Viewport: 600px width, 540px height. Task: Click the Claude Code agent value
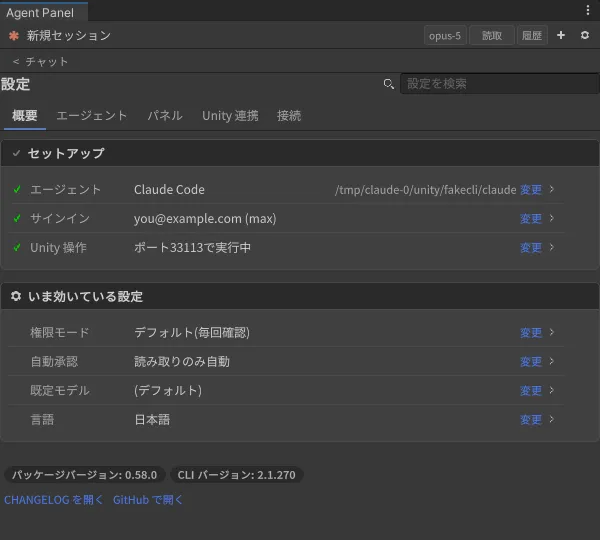[169, 189]
